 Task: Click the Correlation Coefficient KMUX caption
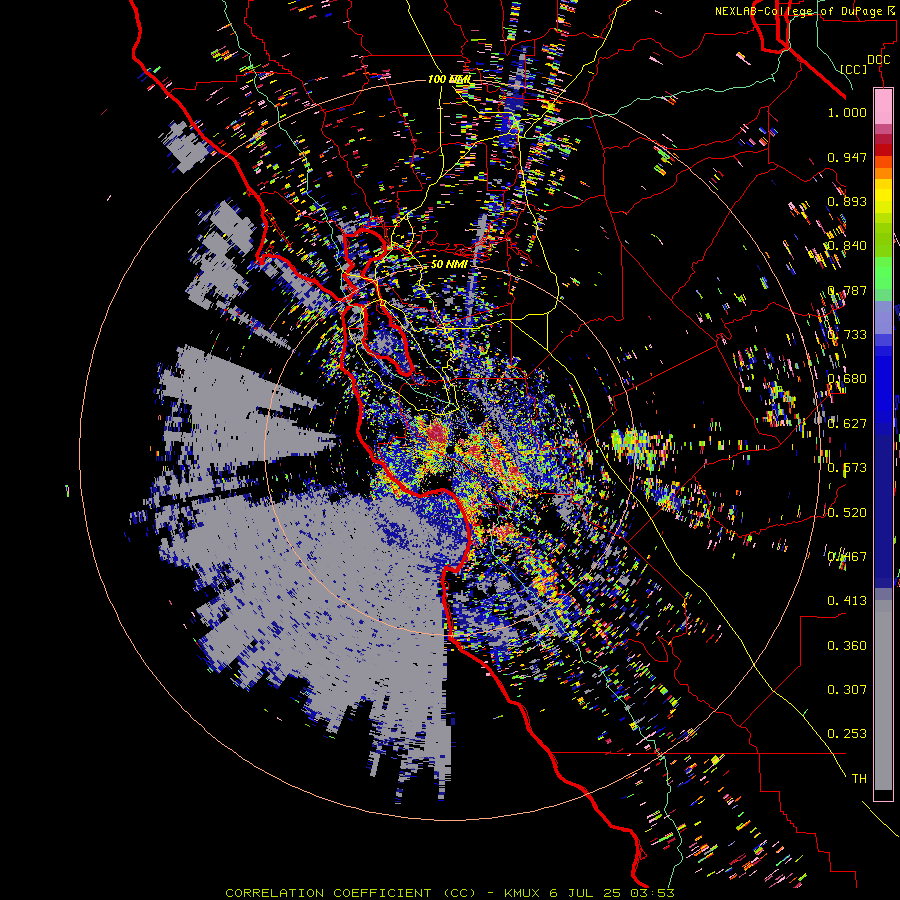449,893
